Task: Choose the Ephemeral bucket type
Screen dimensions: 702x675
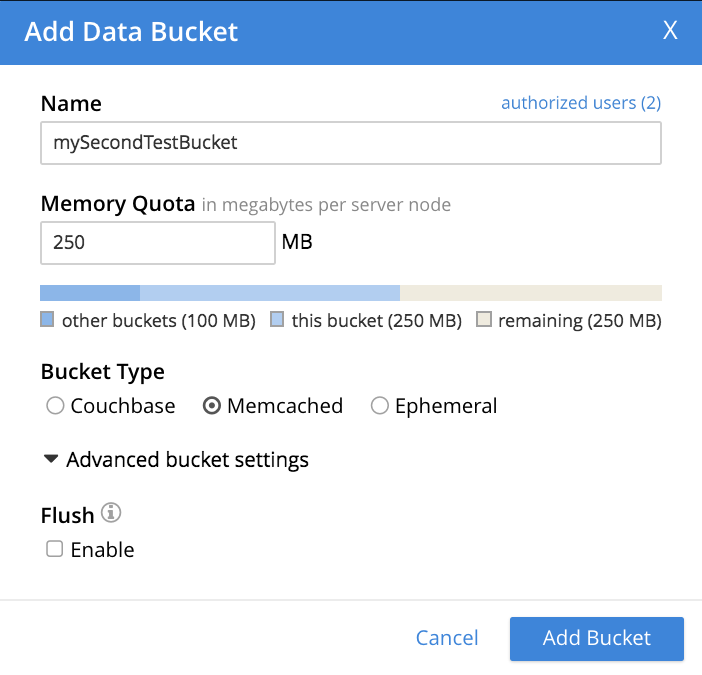Action: (x=380, y=406)
